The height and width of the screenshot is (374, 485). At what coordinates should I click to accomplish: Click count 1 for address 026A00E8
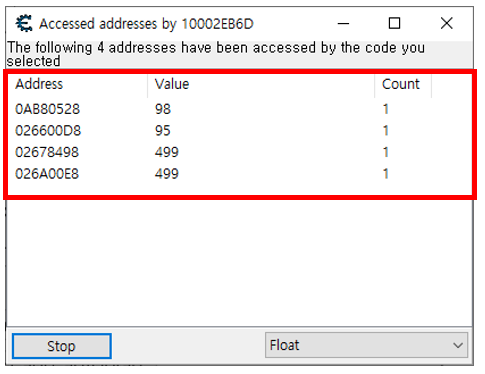pyautogui.click(x=386, y=174)
